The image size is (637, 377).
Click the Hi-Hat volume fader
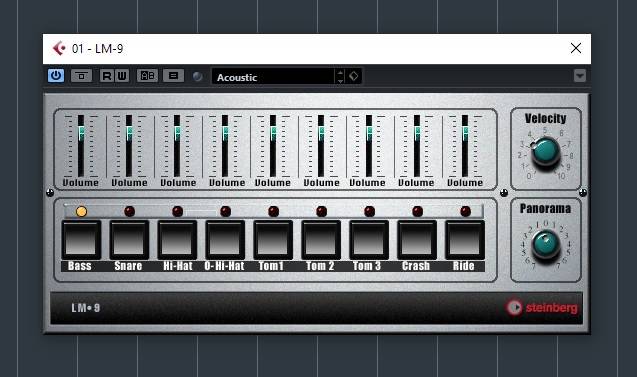point(177,132)
